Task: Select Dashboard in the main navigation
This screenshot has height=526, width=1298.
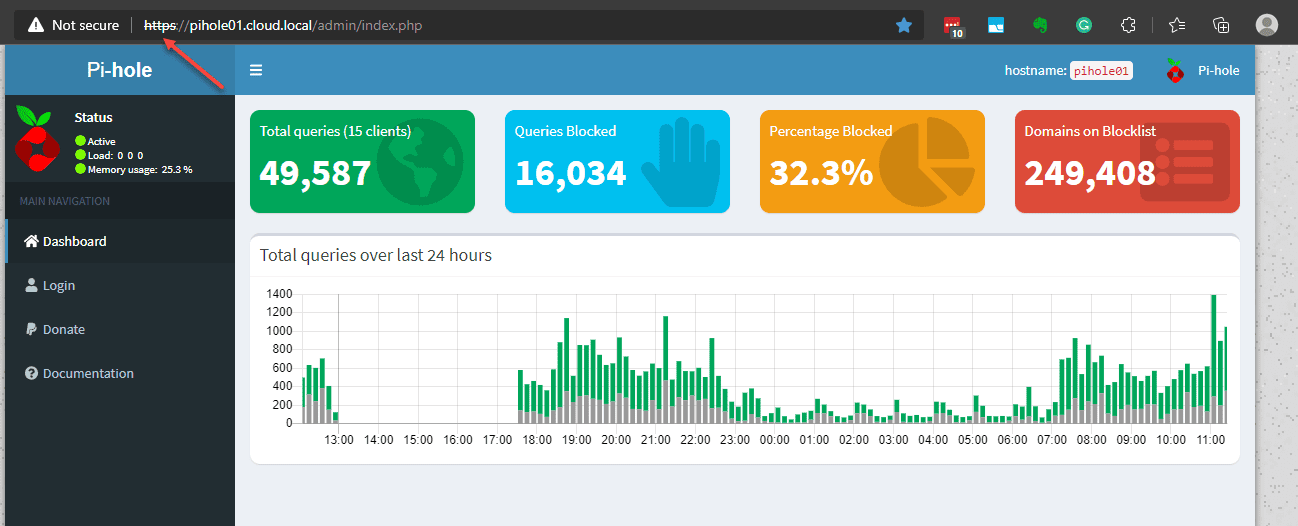Action: point(120,241)
